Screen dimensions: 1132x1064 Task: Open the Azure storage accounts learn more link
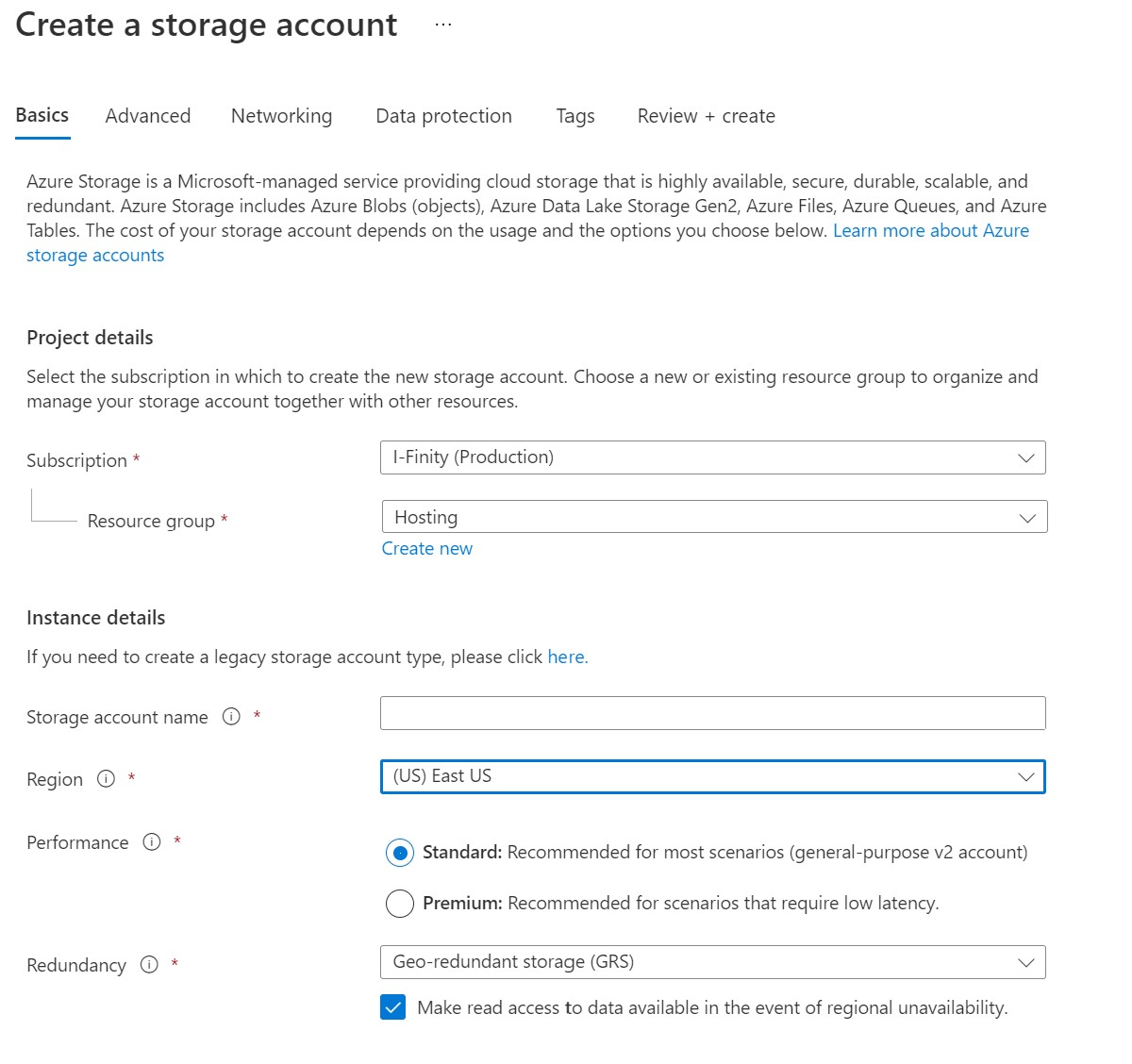click(930, 230)
